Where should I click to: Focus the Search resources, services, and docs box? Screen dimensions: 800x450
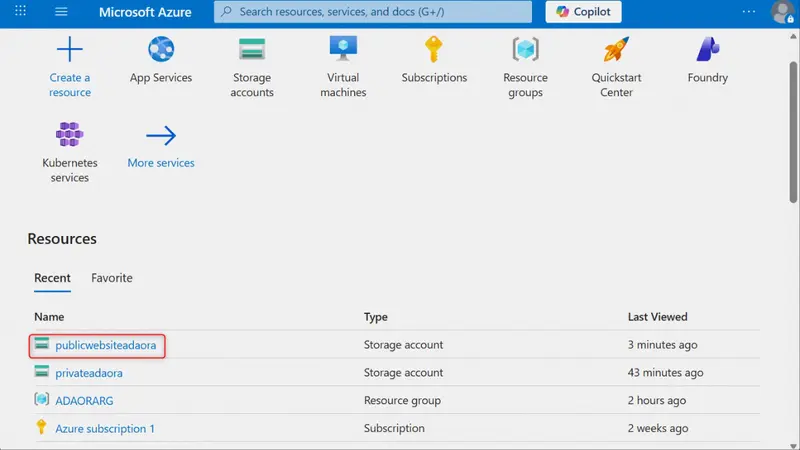coord(373,12)
